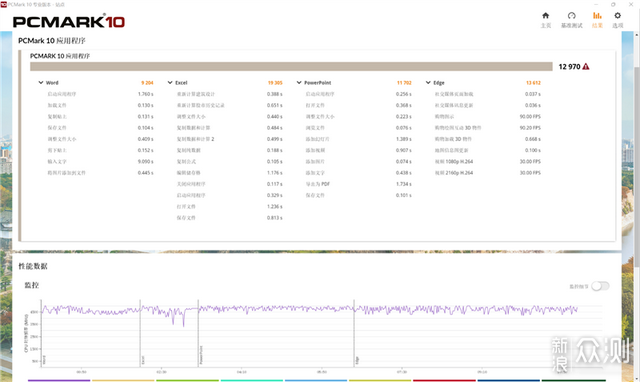Viewport: 640px width, 382px height.
Task: Collapse the Edge results section
Action: point(428,82)
